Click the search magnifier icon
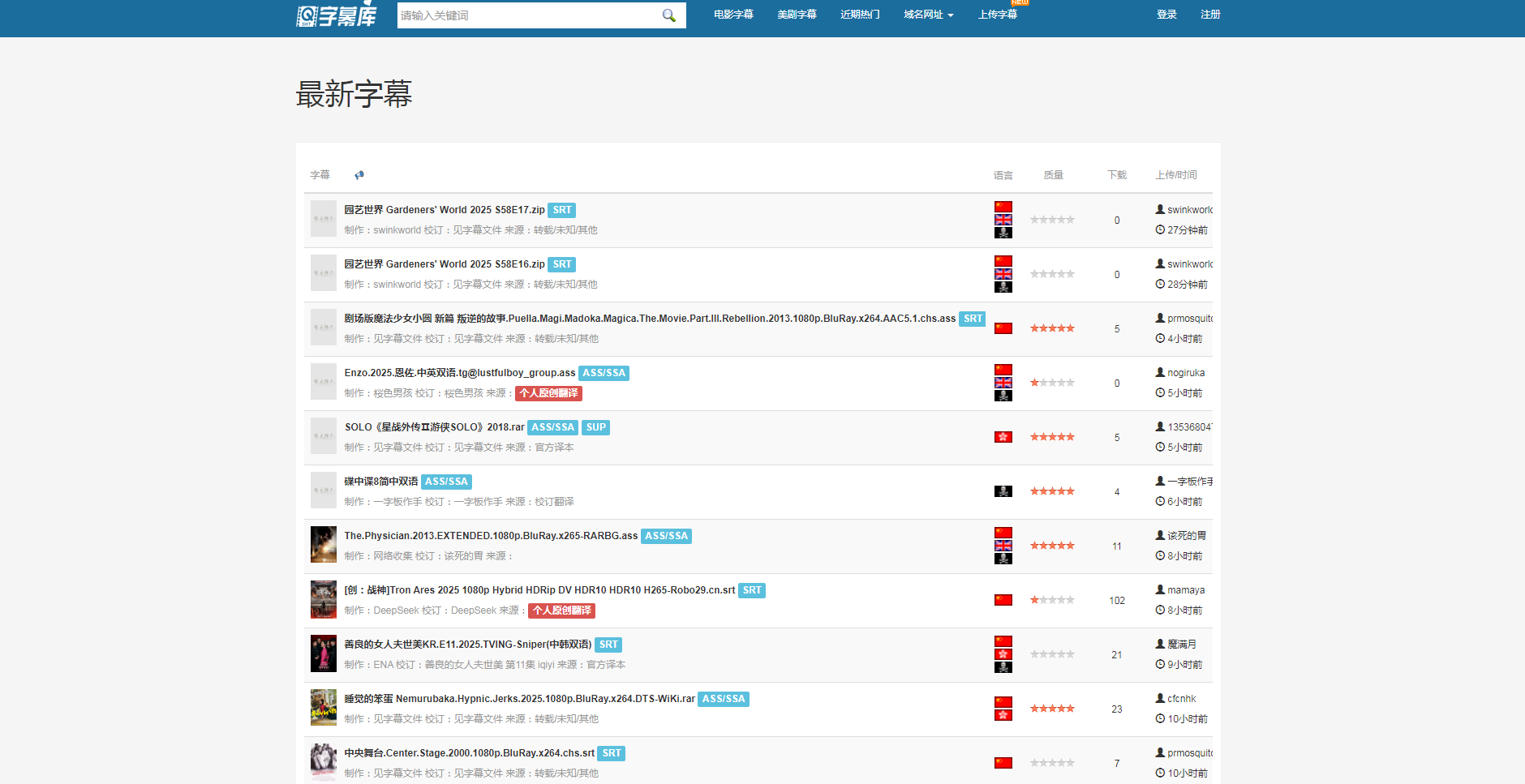 pos(668,15)
